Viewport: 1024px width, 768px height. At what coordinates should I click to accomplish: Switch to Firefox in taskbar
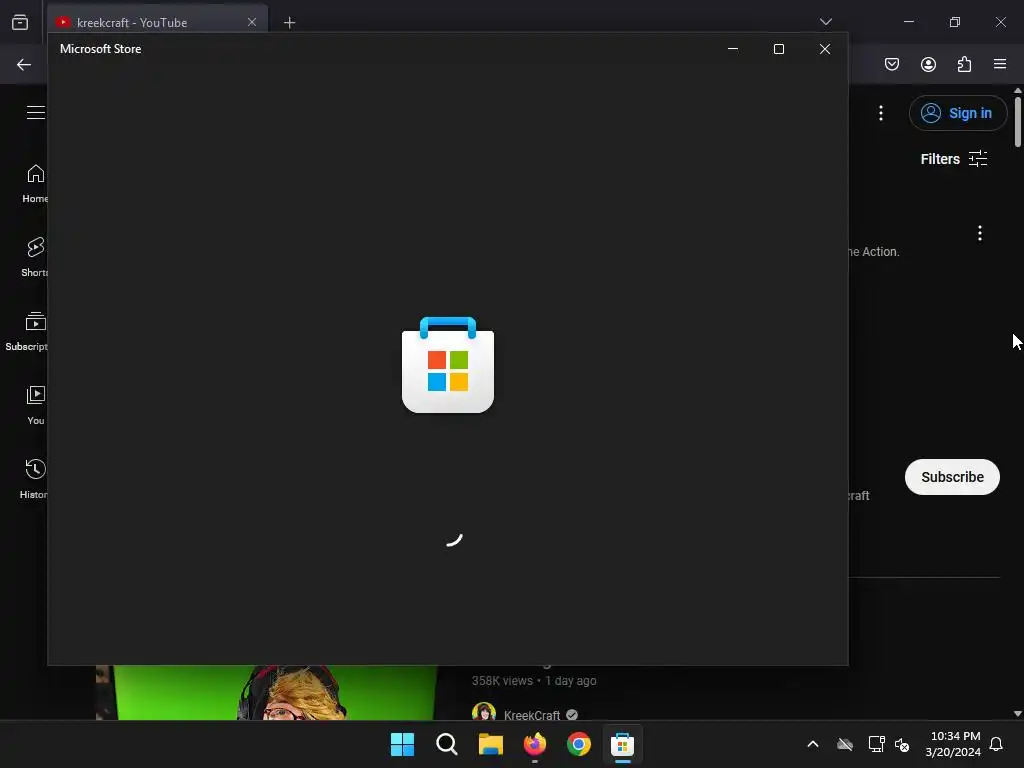pyautogui.click(x=535, y=744)
